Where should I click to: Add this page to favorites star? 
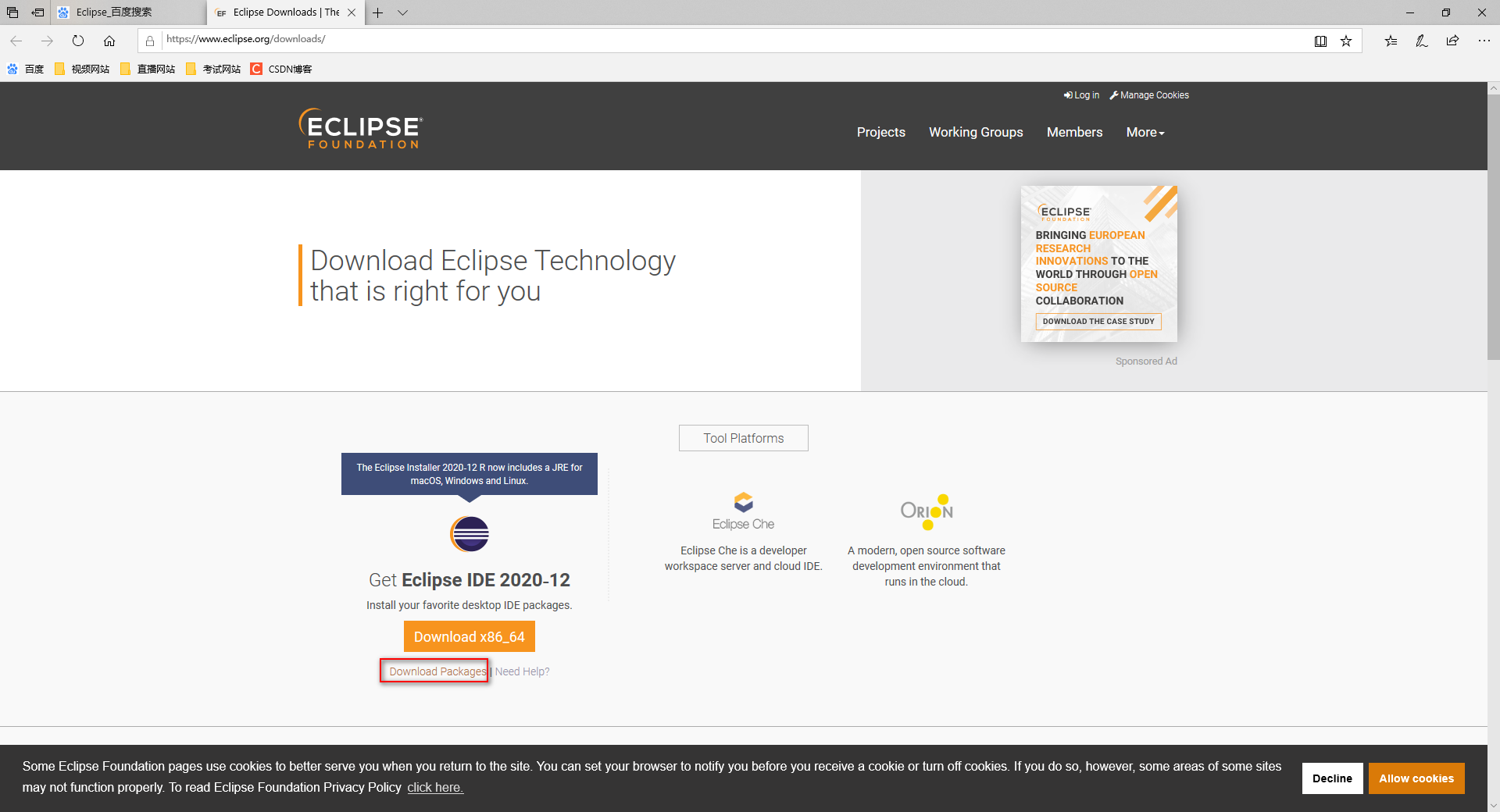(1346, 41)
